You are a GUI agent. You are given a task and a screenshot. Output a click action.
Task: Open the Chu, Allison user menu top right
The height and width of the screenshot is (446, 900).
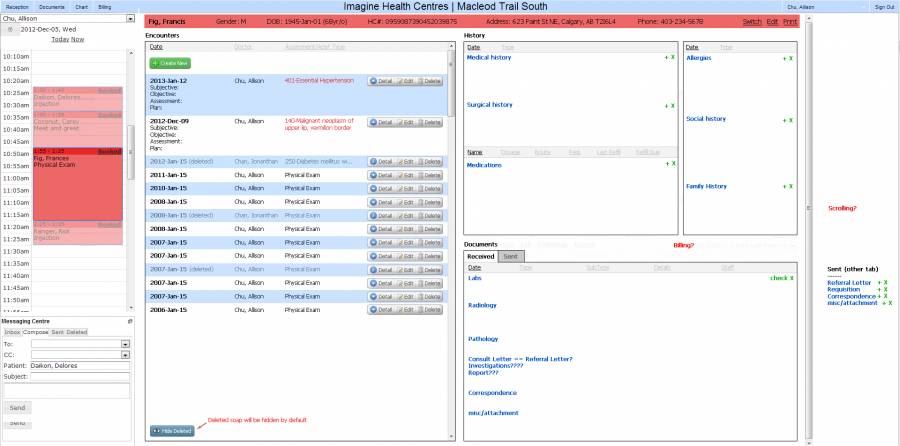[824, 7]
